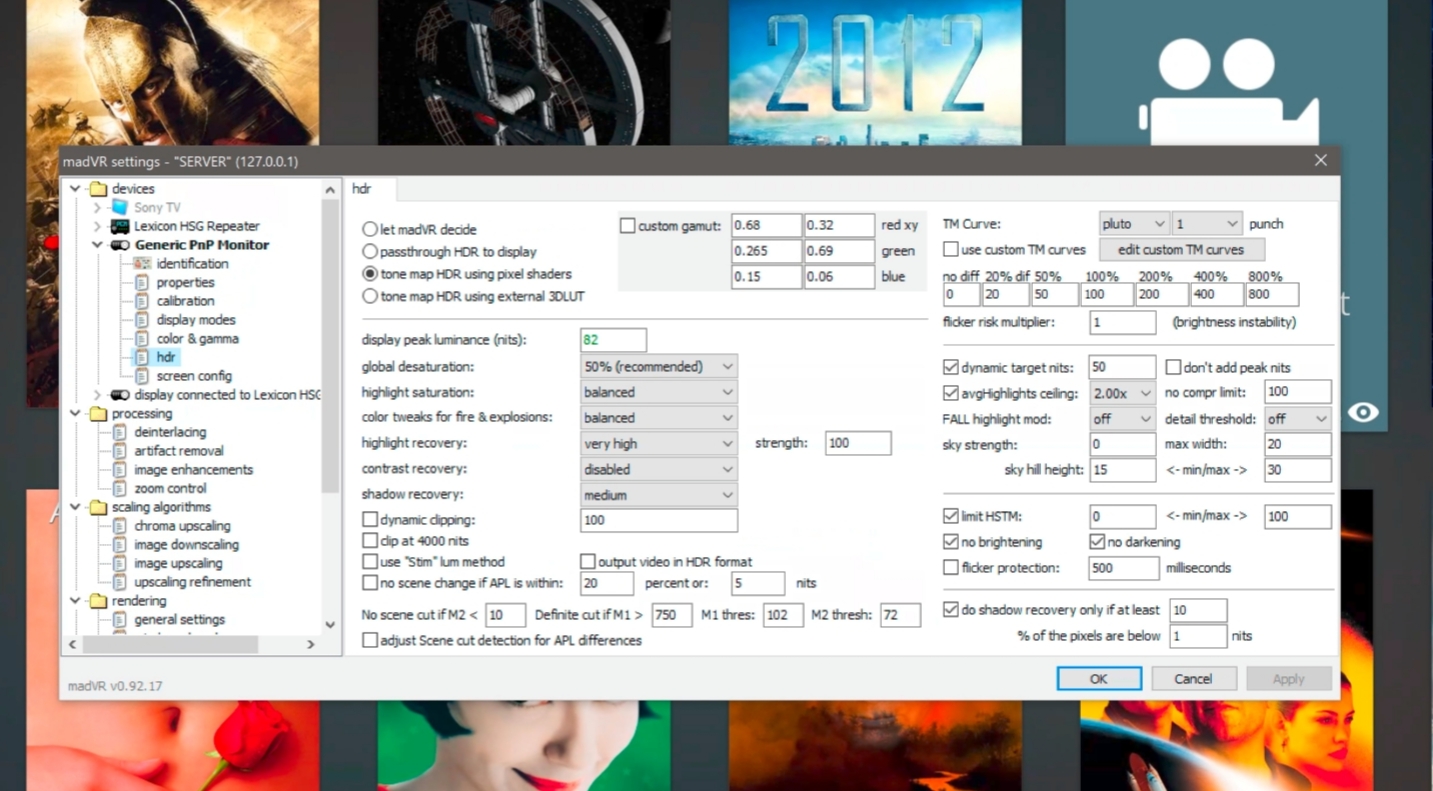1433x791 pixels.
Task: Enable clip at 4000 nits checkbox
Action: 370,541
